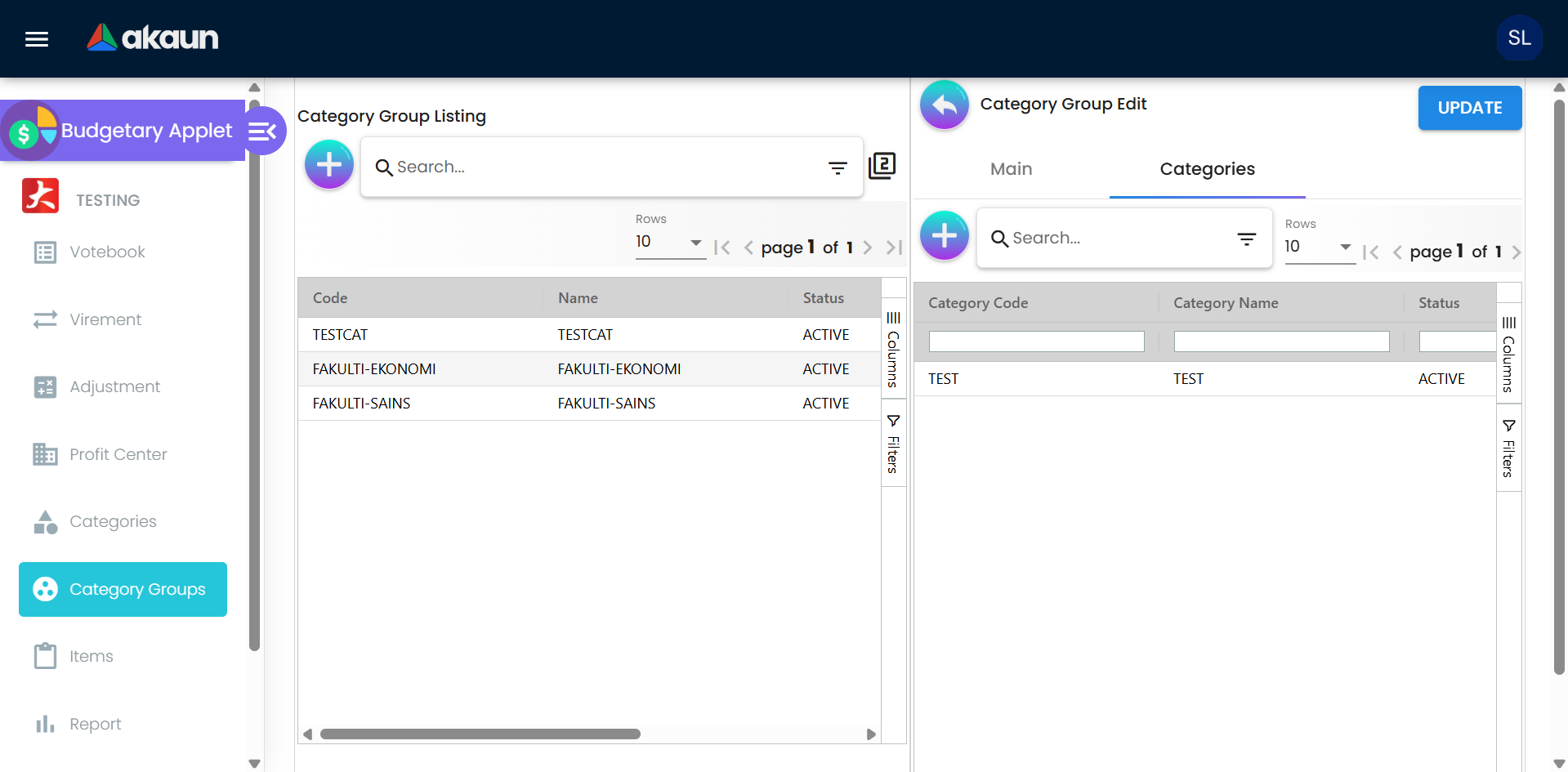Focus the Category Code filter input
Screen dimensions: 1568x772
[x=1036, y=341]
